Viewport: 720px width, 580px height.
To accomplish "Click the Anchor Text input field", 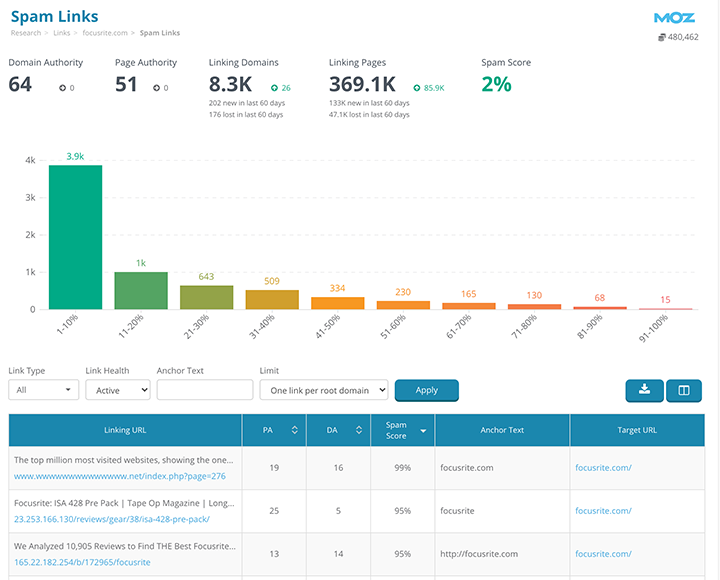I will tap(204, 390).
